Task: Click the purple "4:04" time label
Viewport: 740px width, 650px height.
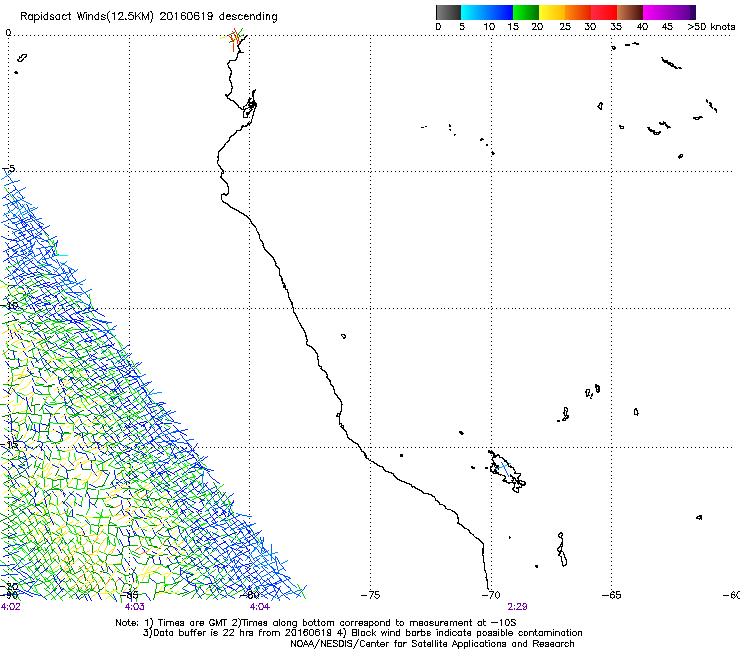Action: pyautogui.click(x=260, y=607)
